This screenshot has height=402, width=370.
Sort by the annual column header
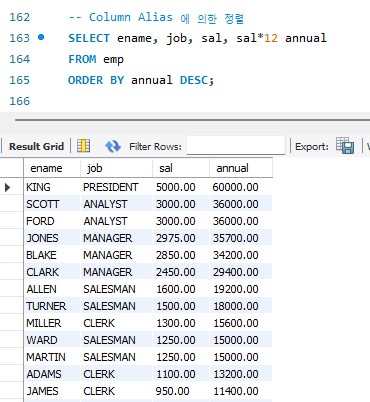click(241, 168)
